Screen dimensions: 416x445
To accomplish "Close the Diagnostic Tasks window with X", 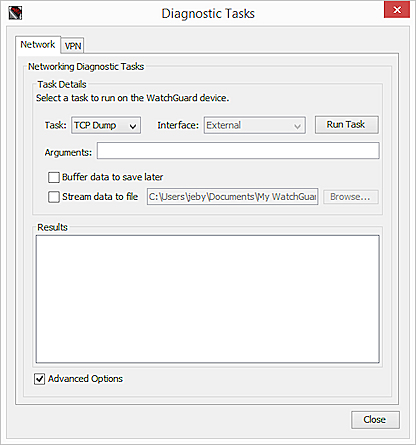I will [397, 10].
